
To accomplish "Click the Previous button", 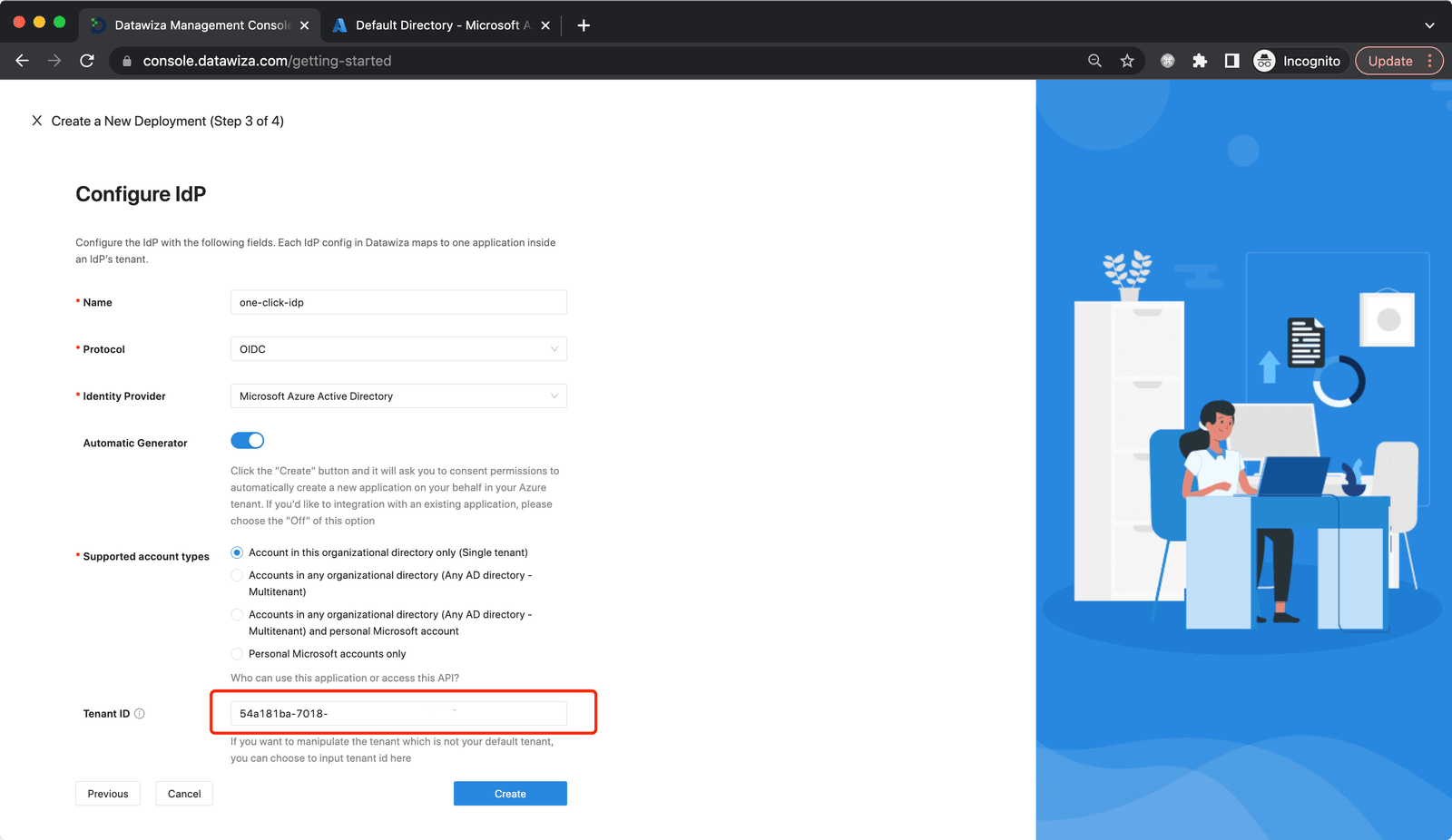I will pyautogui.click(x=108, y=794).
